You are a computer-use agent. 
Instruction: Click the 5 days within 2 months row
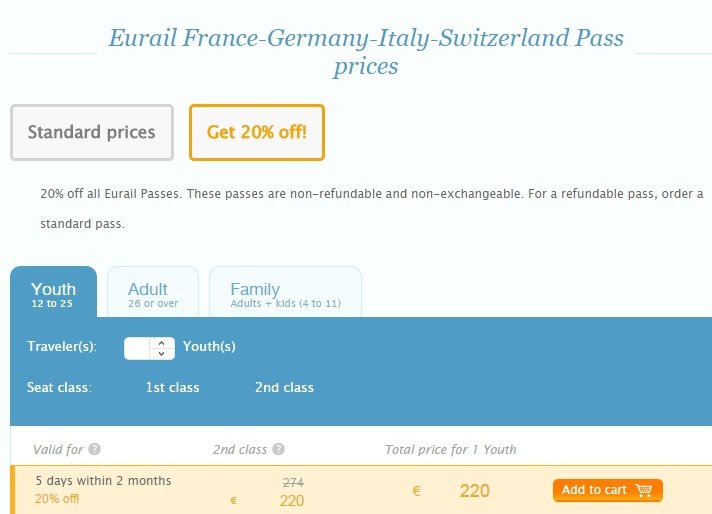click(x=103, y=481)
